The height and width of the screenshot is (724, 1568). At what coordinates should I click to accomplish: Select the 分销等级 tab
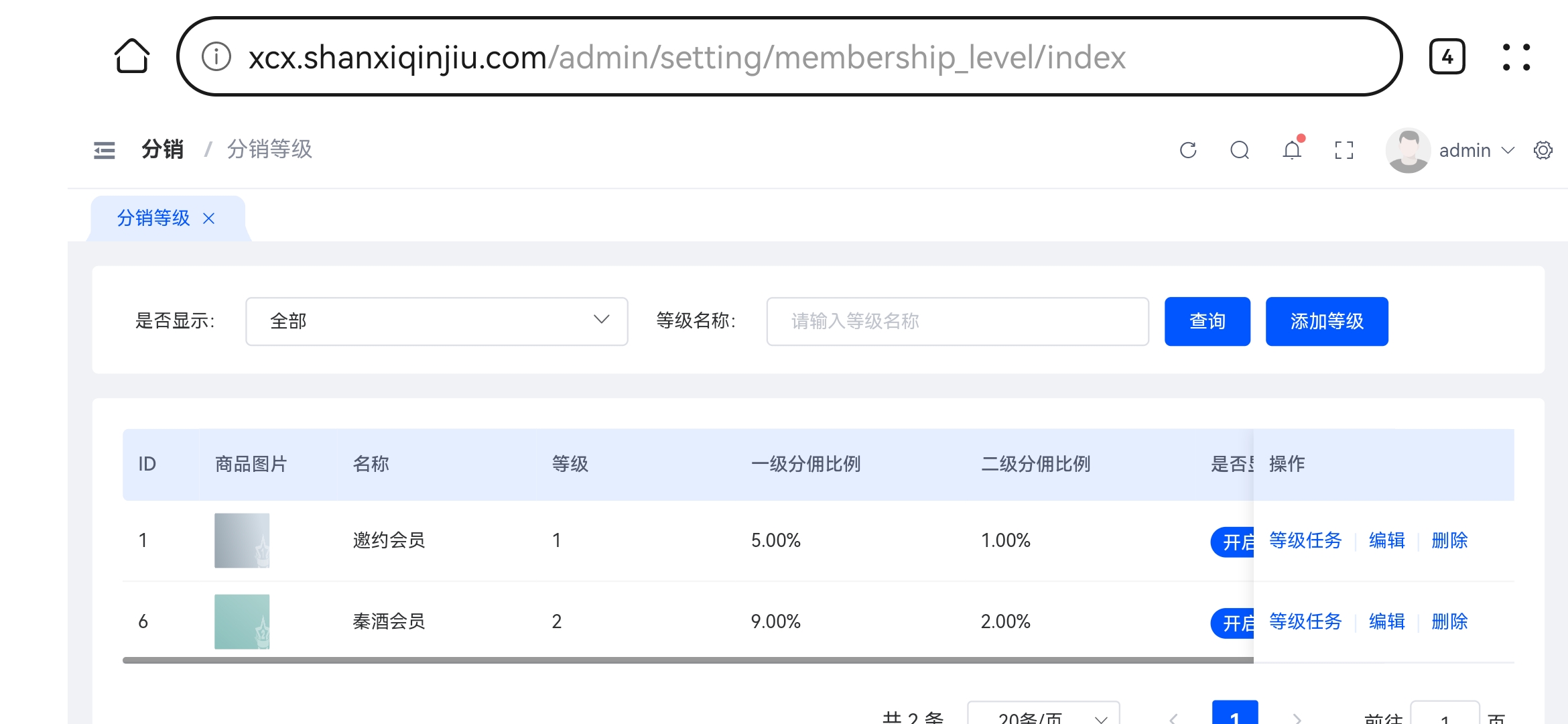[x=153, y=218]
